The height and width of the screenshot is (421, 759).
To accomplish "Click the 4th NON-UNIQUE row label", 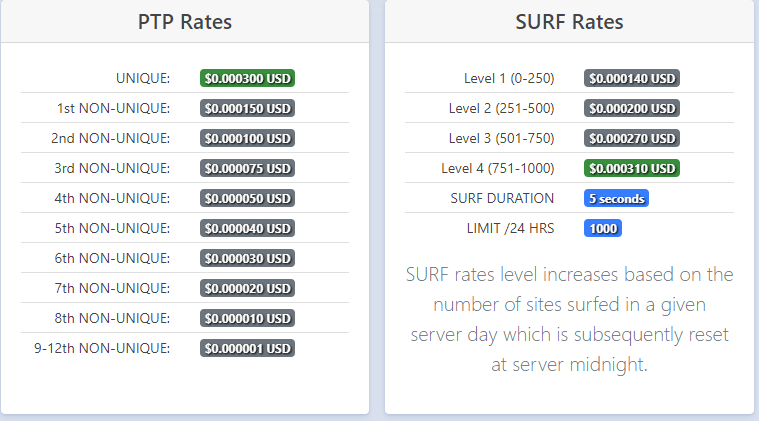I will point(112,198).
